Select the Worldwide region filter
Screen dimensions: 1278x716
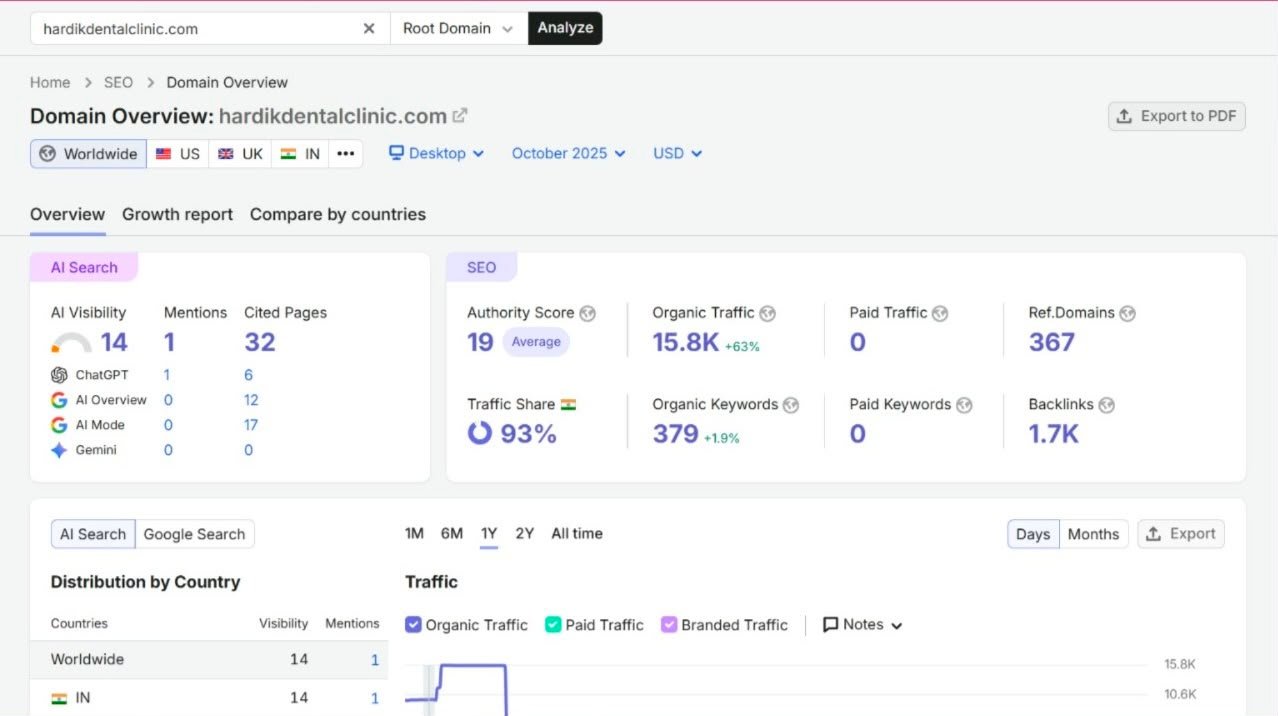click(x=89, y=153)
